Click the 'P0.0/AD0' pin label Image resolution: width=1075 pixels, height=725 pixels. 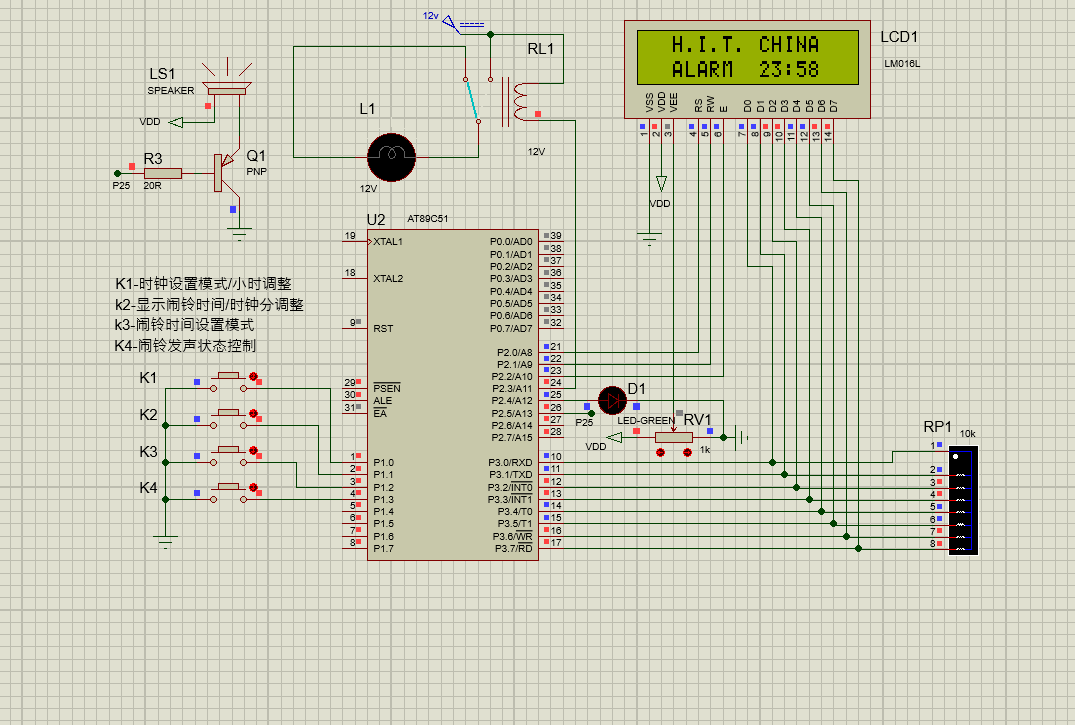(511, 241)
